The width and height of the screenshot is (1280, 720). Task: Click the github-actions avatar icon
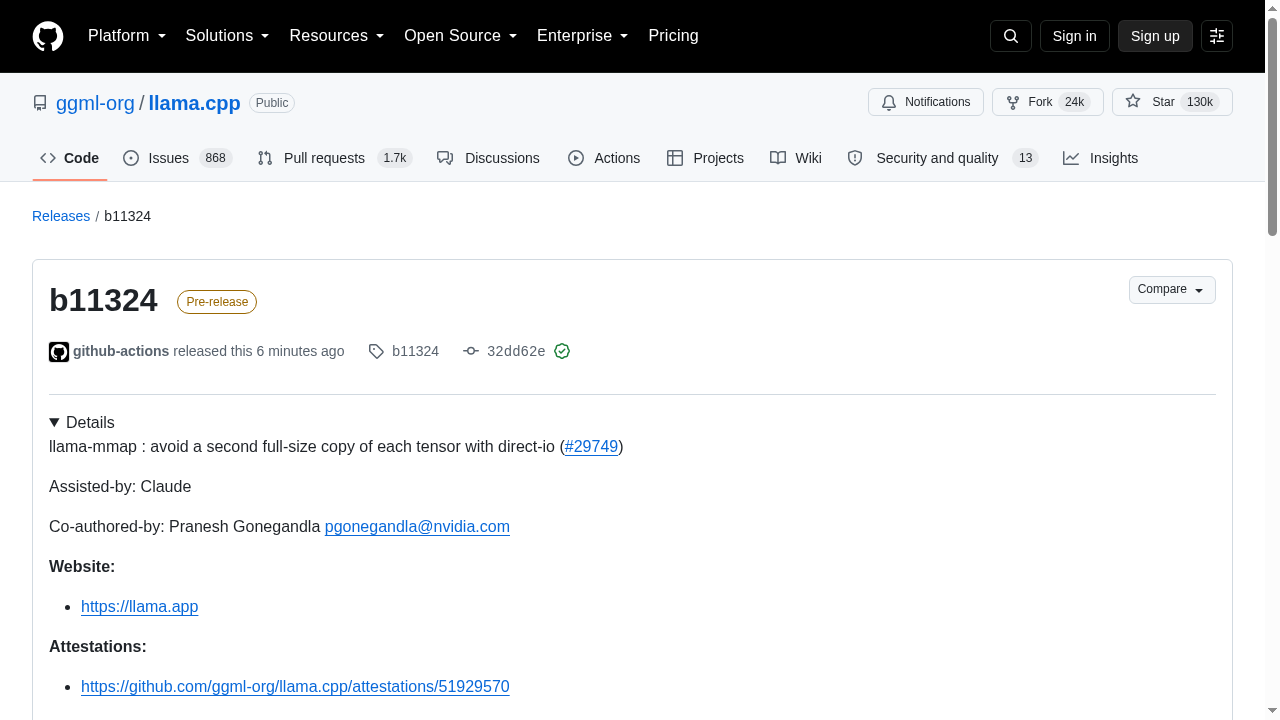[x=59, y=352]
